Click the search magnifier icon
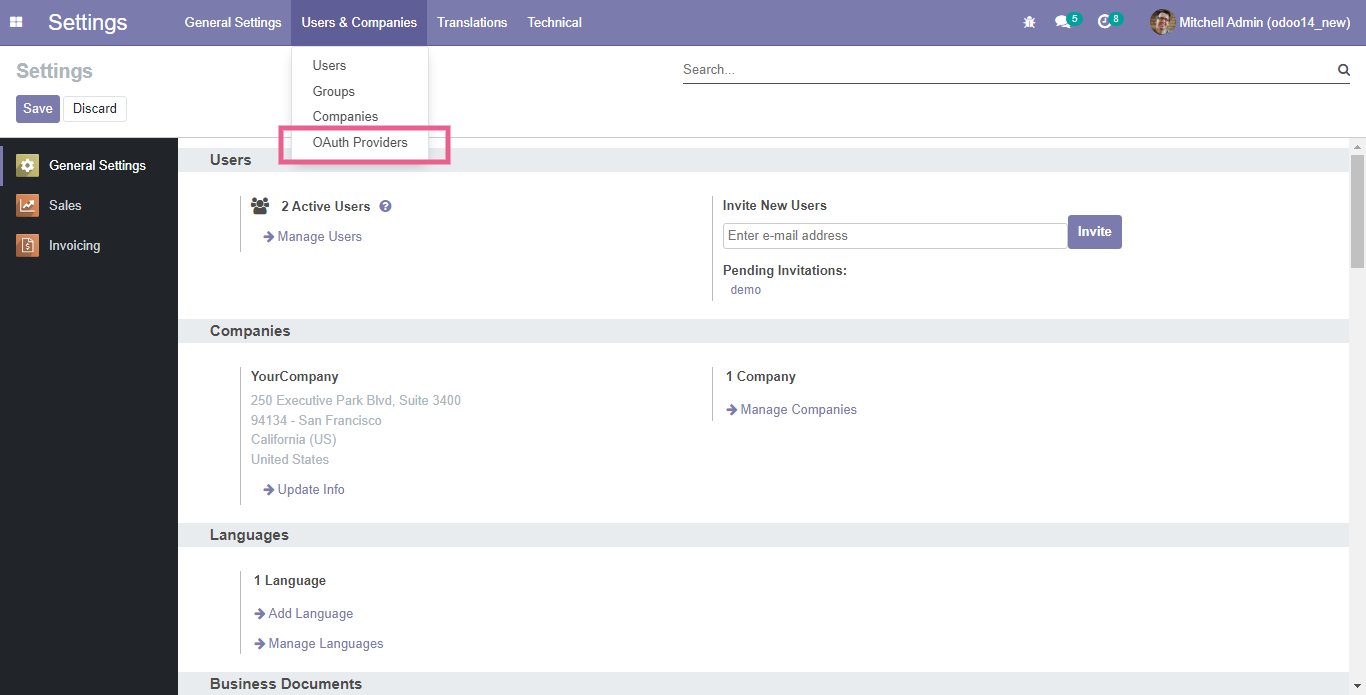Image resolution: width=1366 pixels, height=695 pixels. coord(1343,70)
